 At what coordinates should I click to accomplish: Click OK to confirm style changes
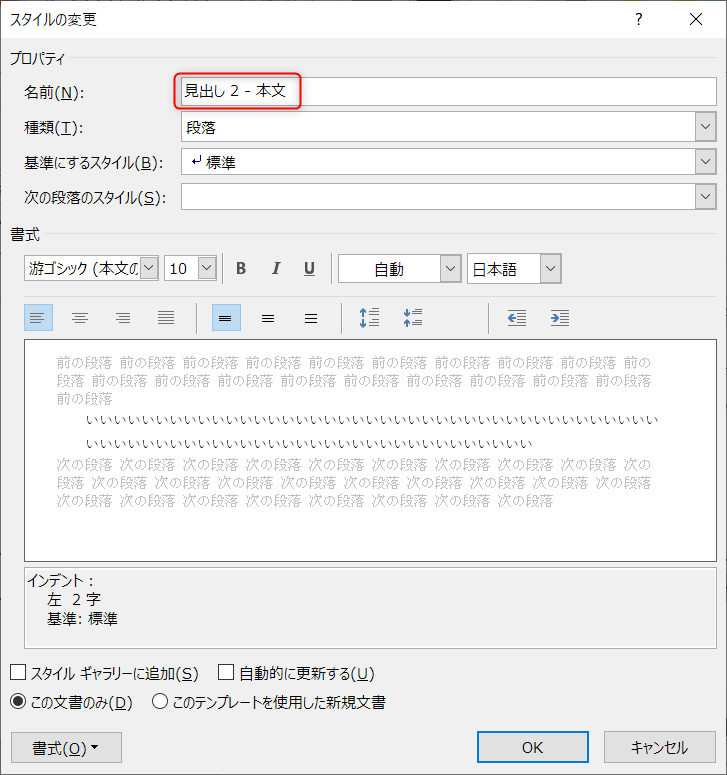click(532, 747)
